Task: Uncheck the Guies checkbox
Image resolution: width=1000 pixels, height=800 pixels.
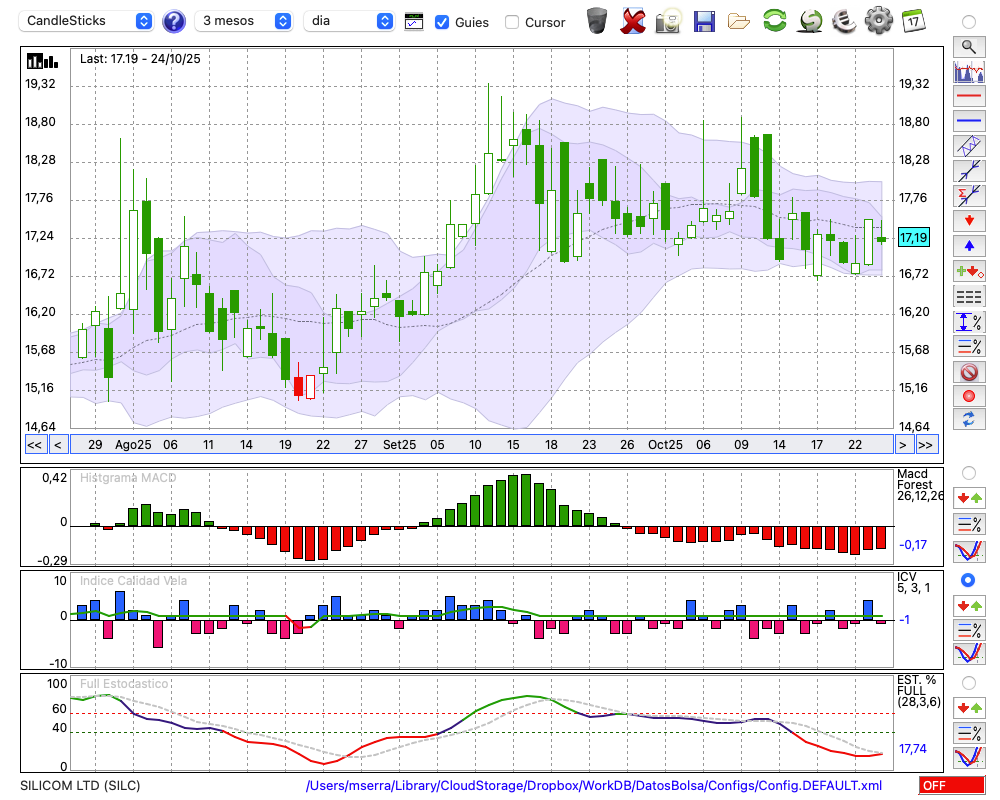Action: 442,22
